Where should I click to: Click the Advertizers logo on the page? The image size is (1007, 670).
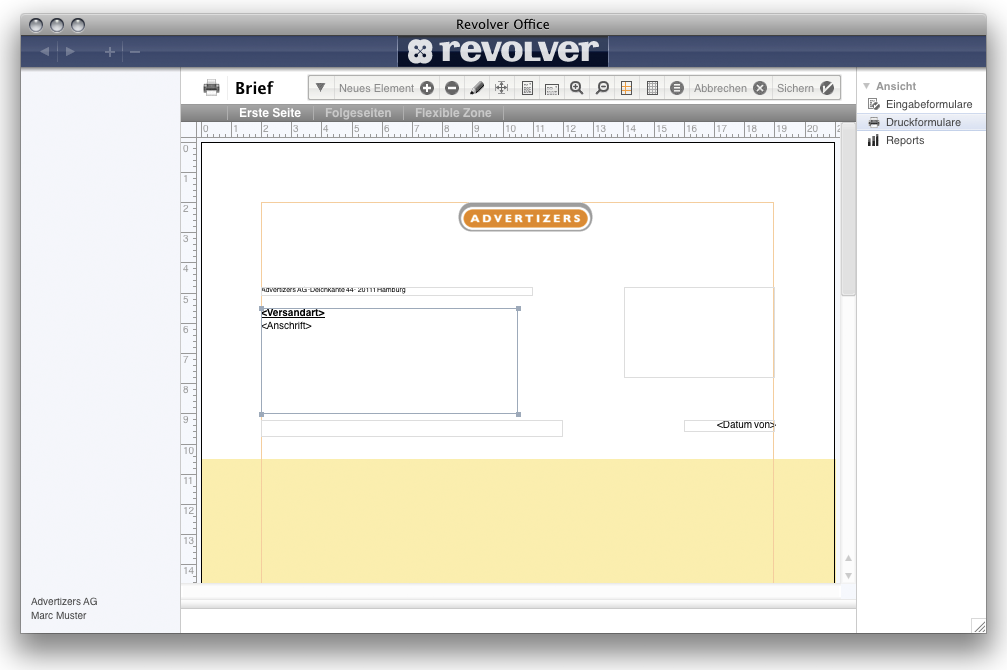pyautogui.click(x=525, y=218)
